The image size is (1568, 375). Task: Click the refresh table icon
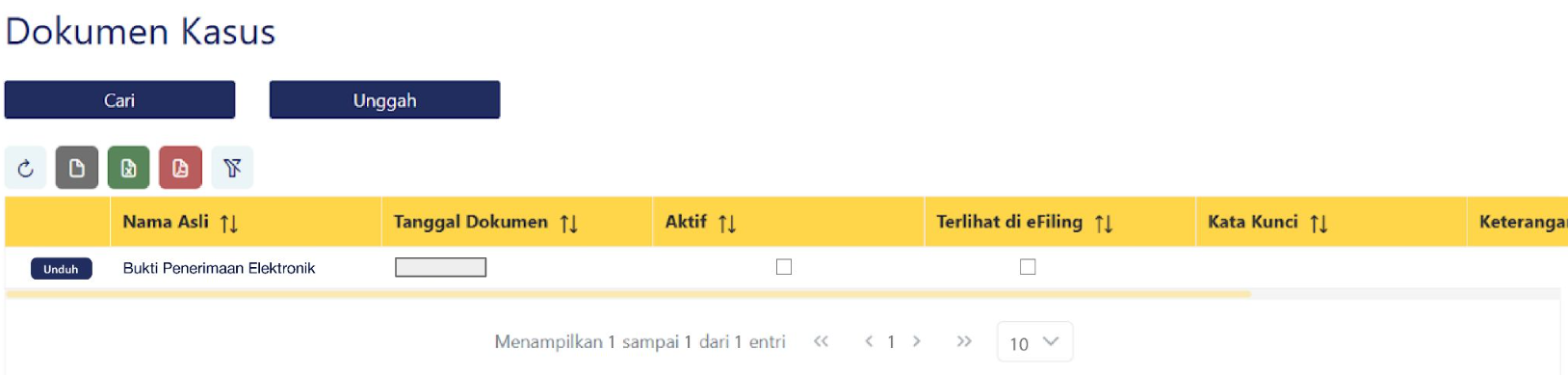click(x=26, y=168)
